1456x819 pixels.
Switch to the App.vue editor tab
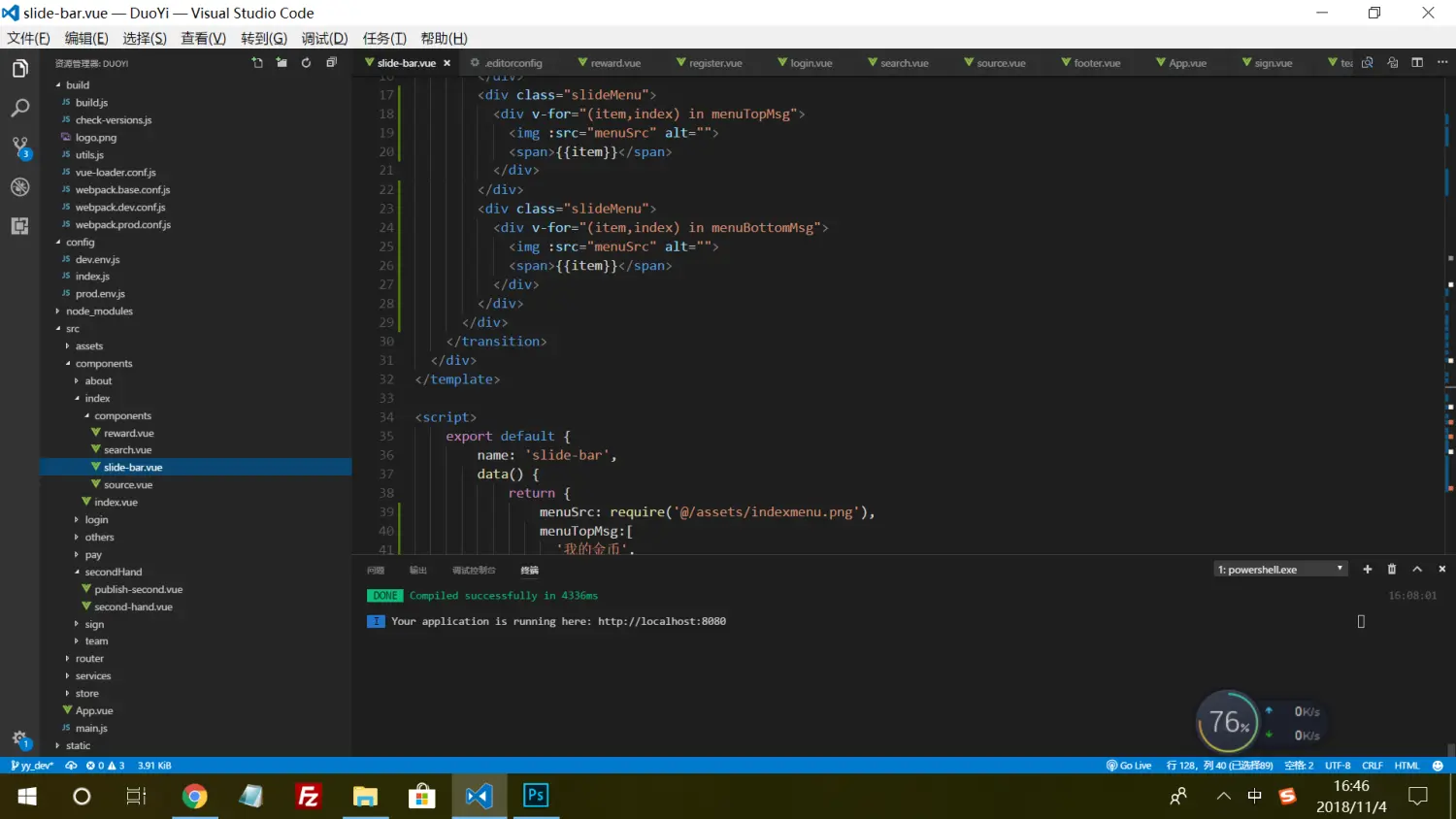[1187, 63]
